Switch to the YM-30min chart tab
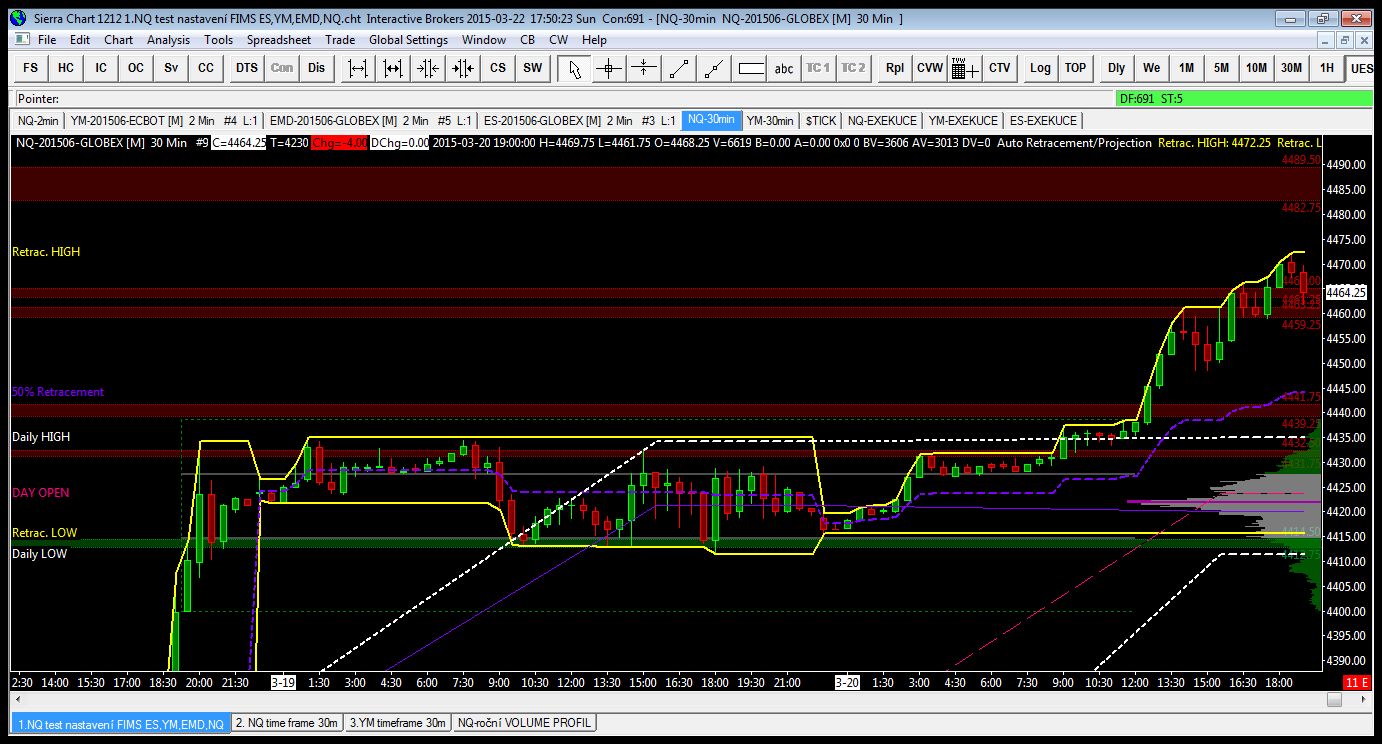 point(770,120)
